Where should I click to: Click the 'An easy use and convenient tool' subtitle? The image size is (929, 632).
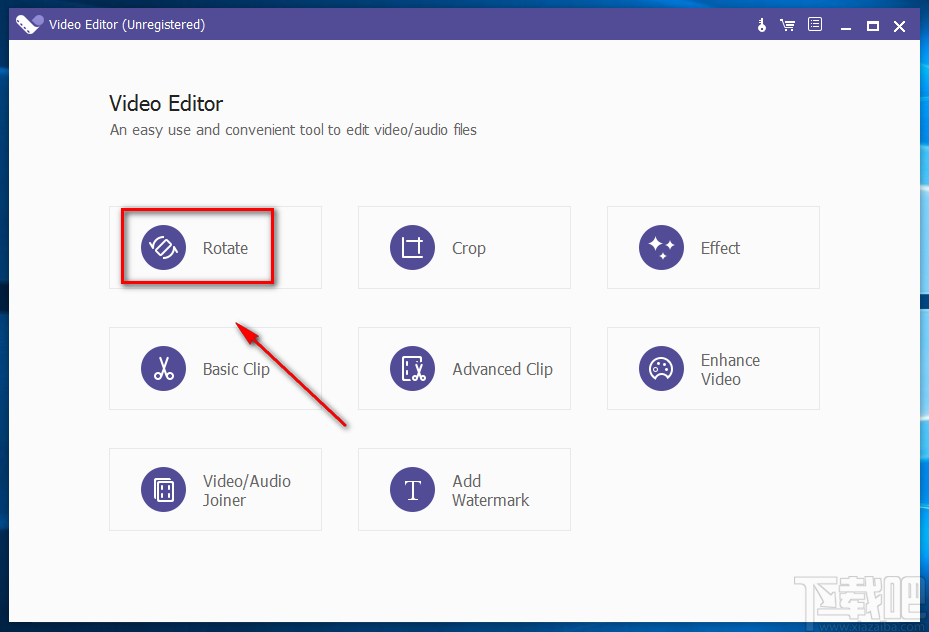click(293, 130)
